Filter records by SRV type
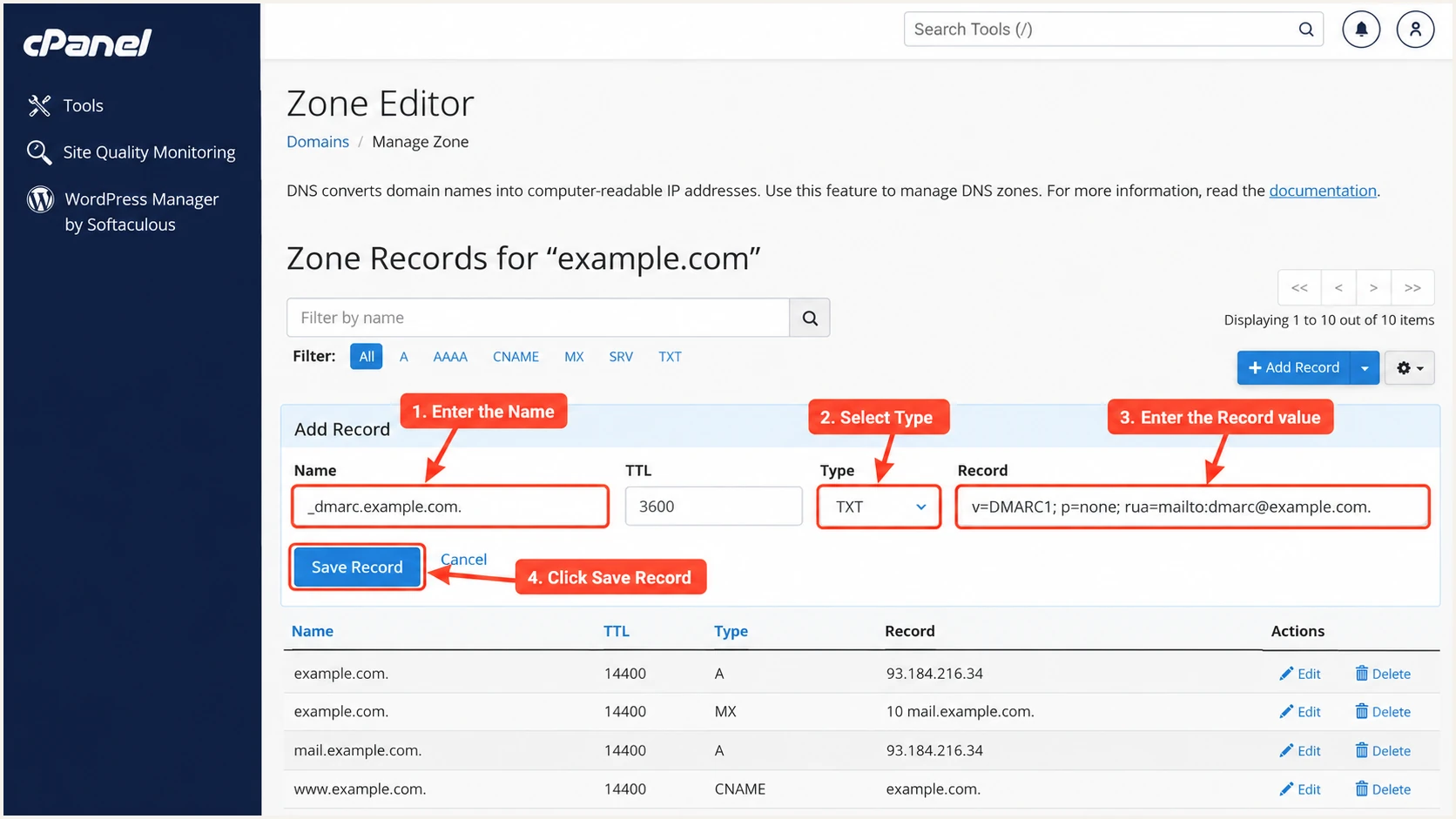The image size is (1456, 819). 621,357
